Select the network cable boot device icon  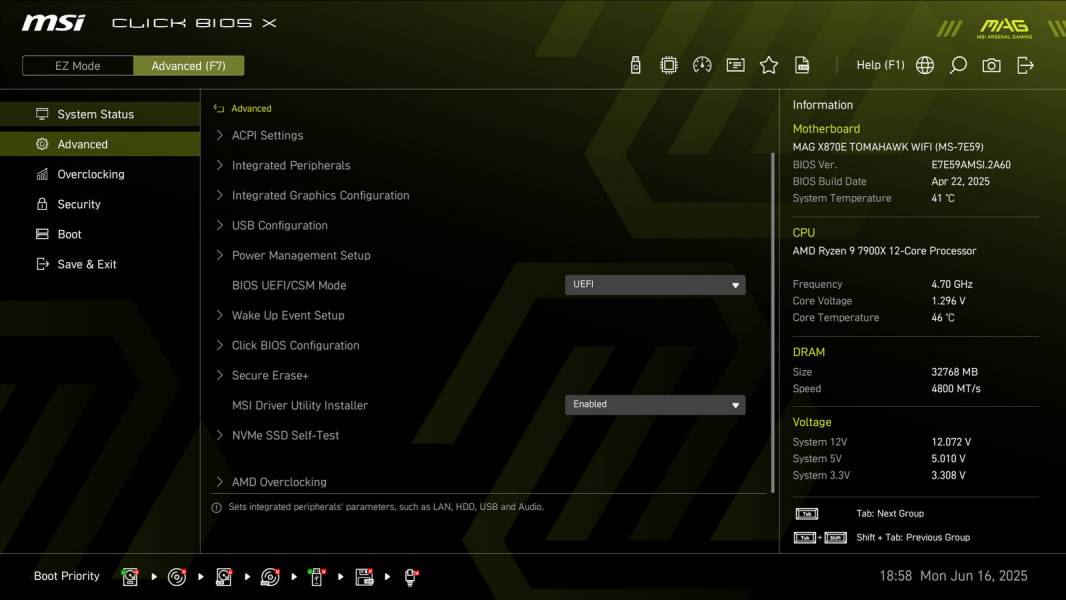coord(411,576)
